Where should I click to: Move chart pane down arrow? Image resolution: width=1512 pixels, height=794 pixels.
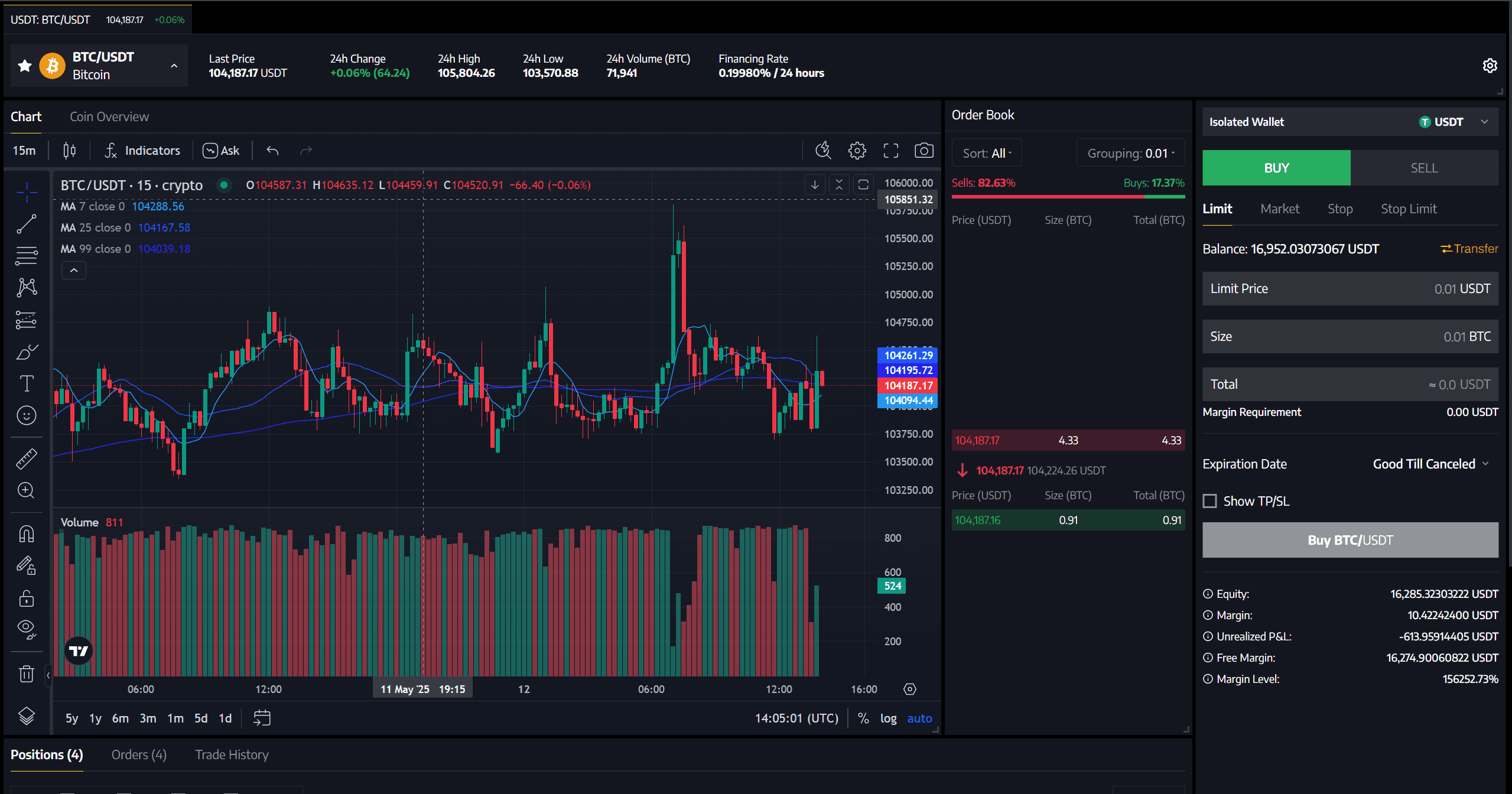pyautogui.click(x=815, y=185)
